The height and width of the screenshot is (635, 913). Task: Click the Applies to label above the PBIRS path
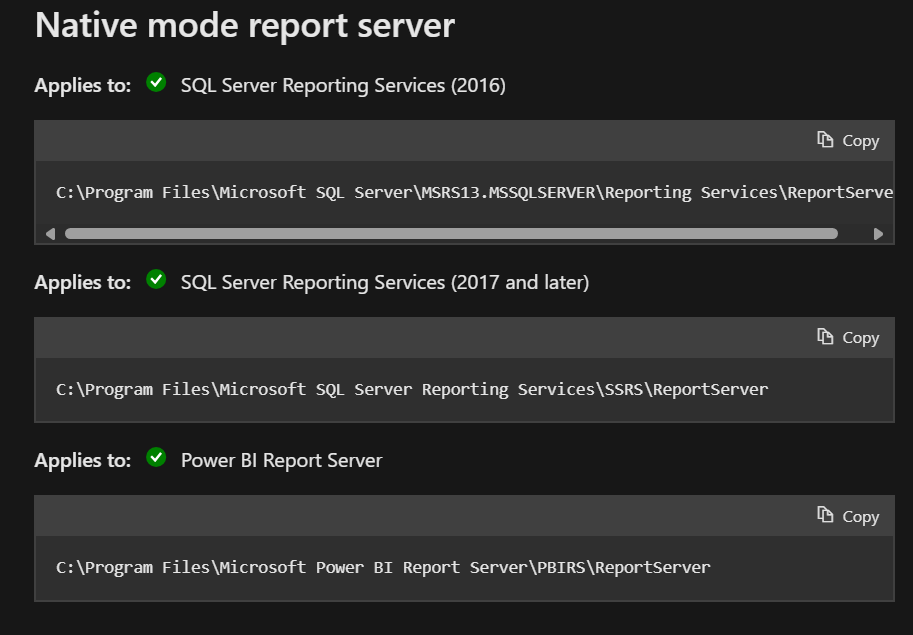pyautogui.click(x=83, y=460)
